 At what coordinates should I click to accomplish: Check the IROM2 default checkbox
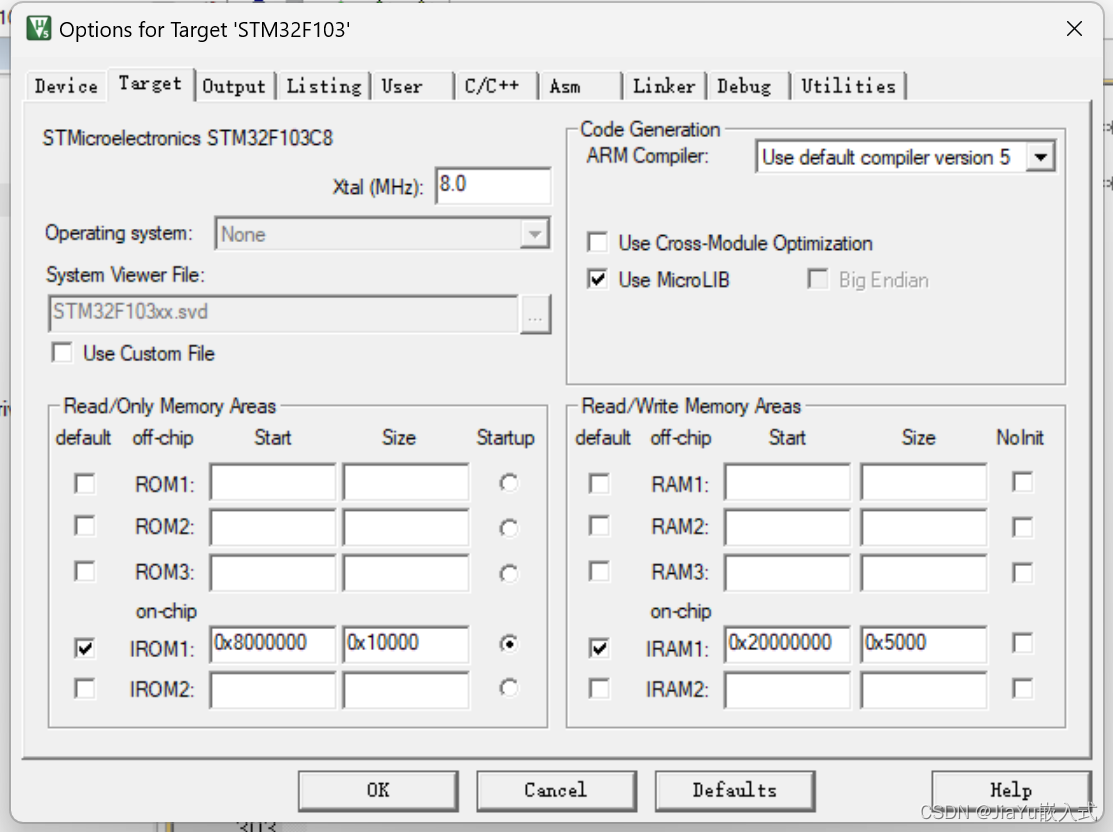click(84, 689)
